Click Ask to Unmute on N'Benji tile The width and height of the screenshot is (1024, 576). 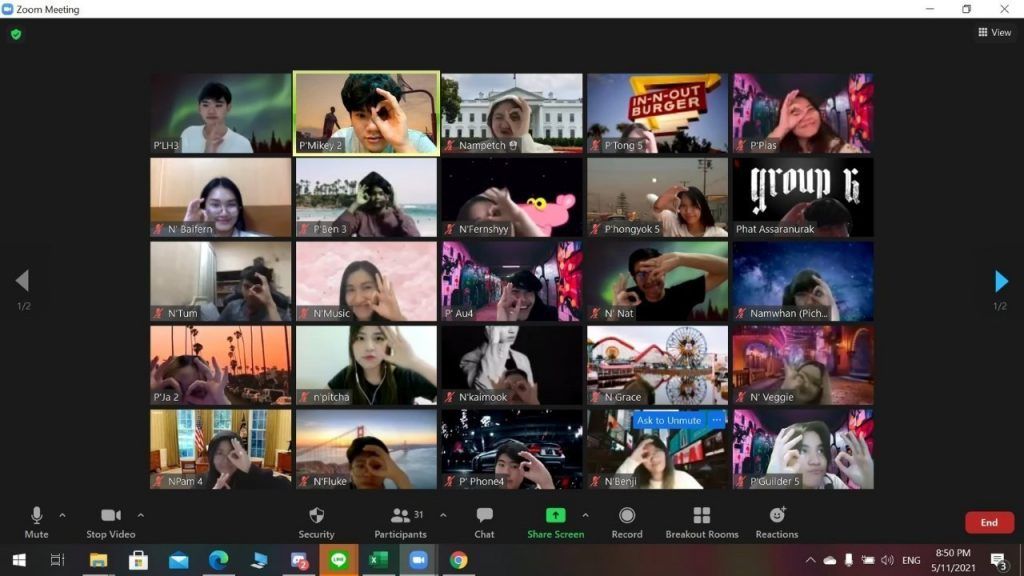click(669, 421)
